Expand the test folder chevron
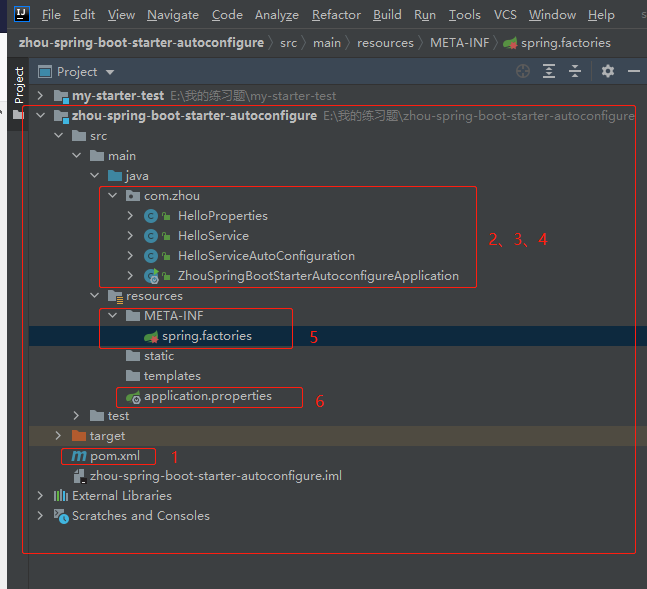This screenshot has height=589, width=647. coord(76,415)
